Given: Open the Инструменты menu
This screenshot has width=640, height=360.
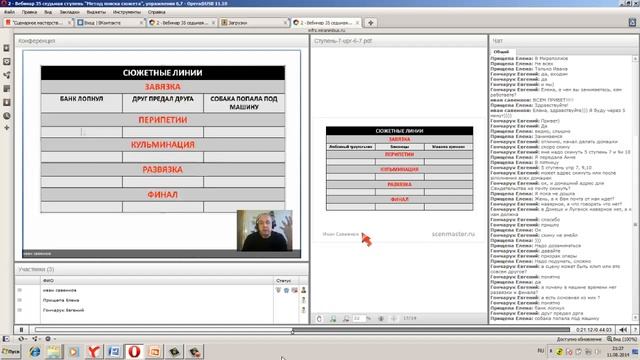Looking at the screenshot, I should pos(127,12).
